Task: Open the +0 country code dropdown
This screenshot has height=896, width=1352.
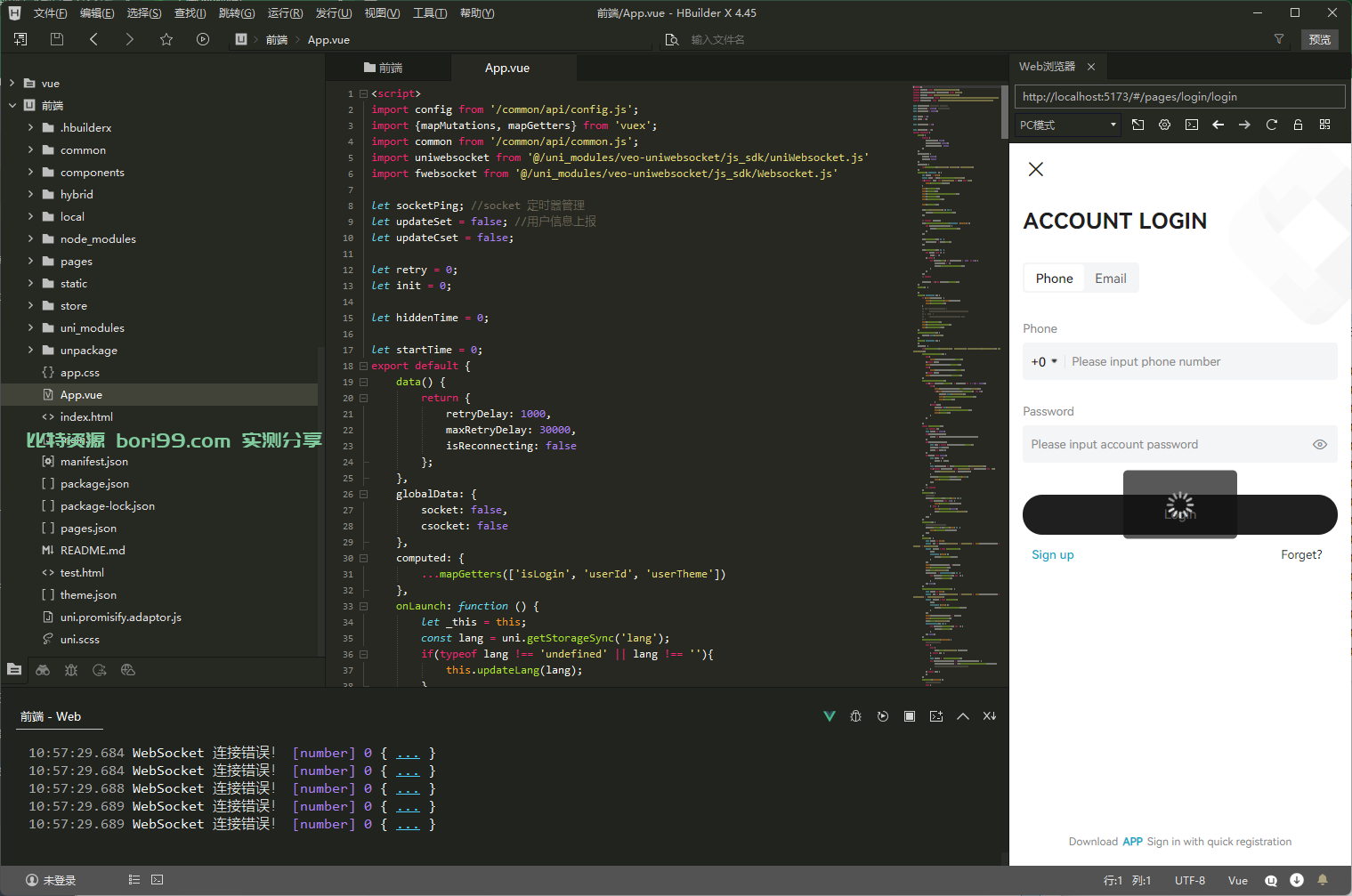Action: [1044, 361]
